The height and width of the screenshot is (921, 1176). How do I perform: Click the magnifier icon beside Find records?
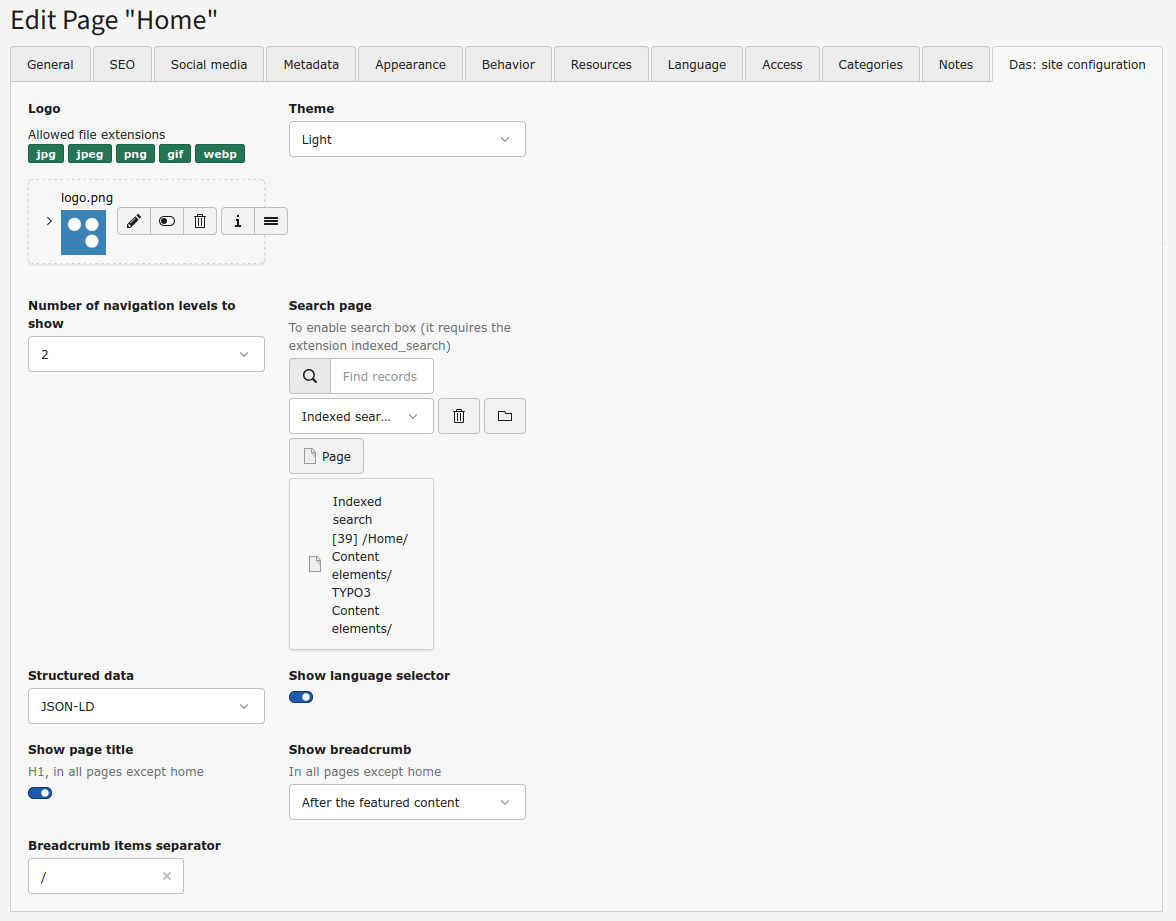tap(310, 377)
